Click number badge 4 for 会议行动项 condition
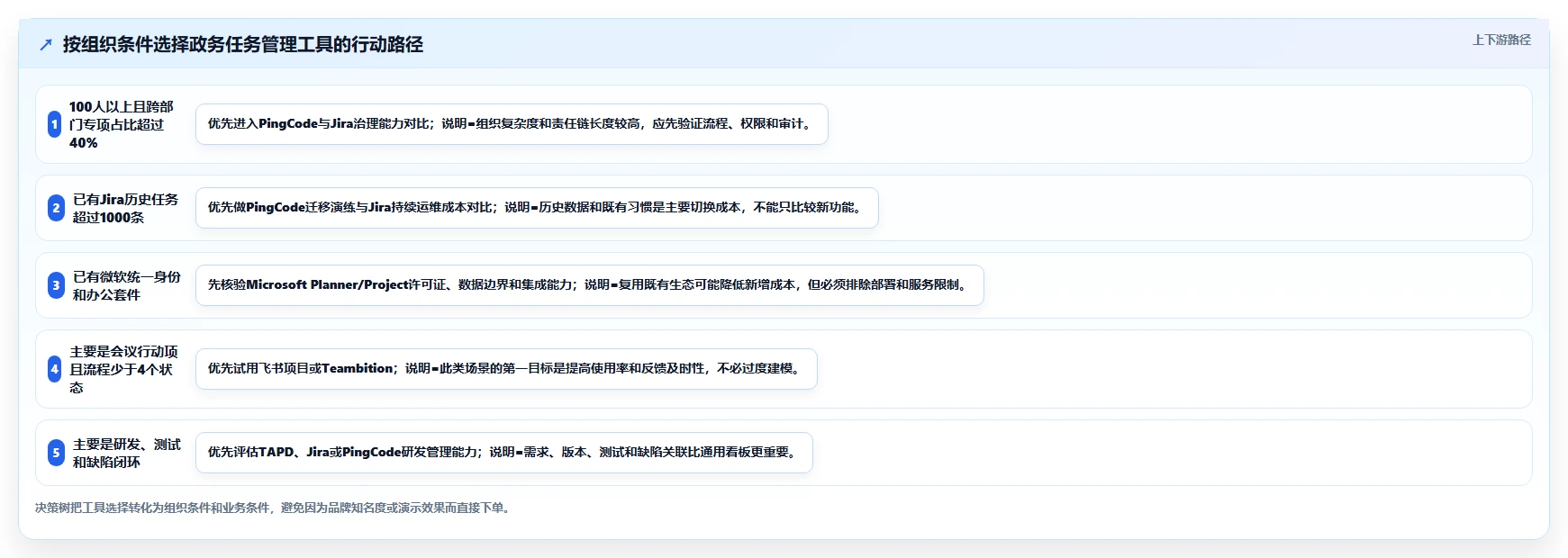1568x558 pixels. (x=55, y=369)
